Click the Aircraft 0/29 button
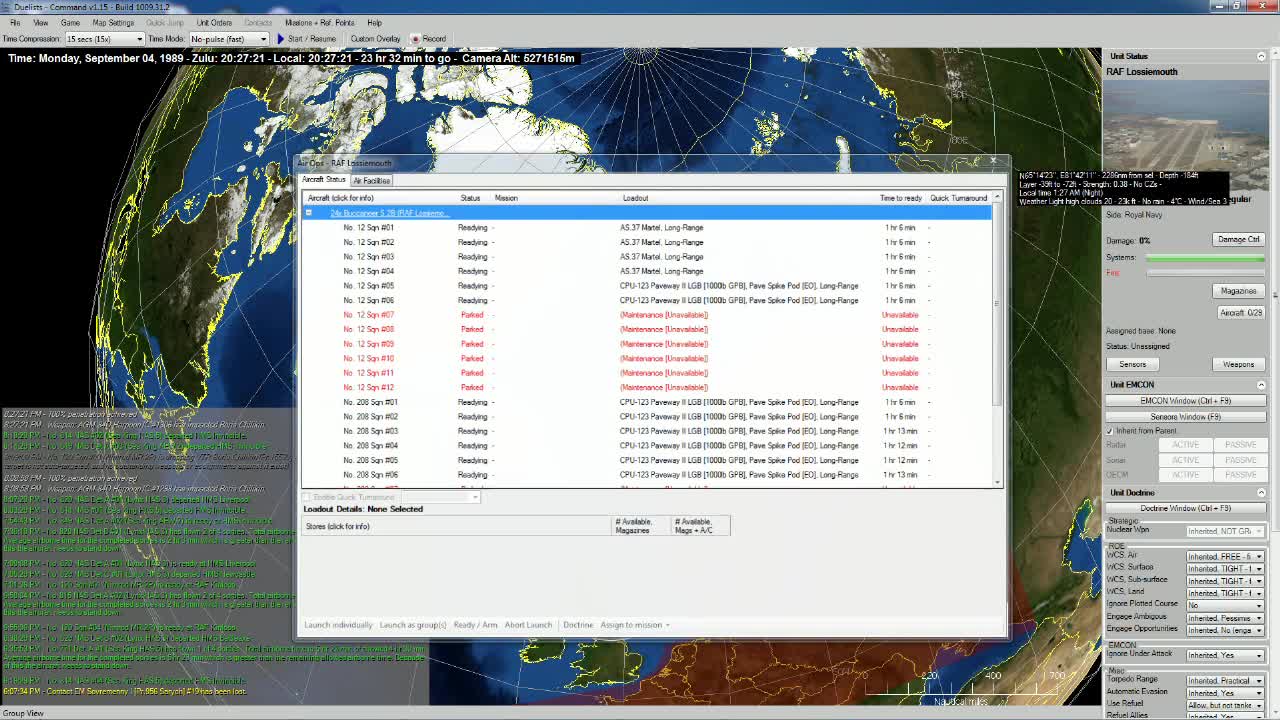Screen dimensions: 1280x720 pyautogui.click(x=1240, y=313)
